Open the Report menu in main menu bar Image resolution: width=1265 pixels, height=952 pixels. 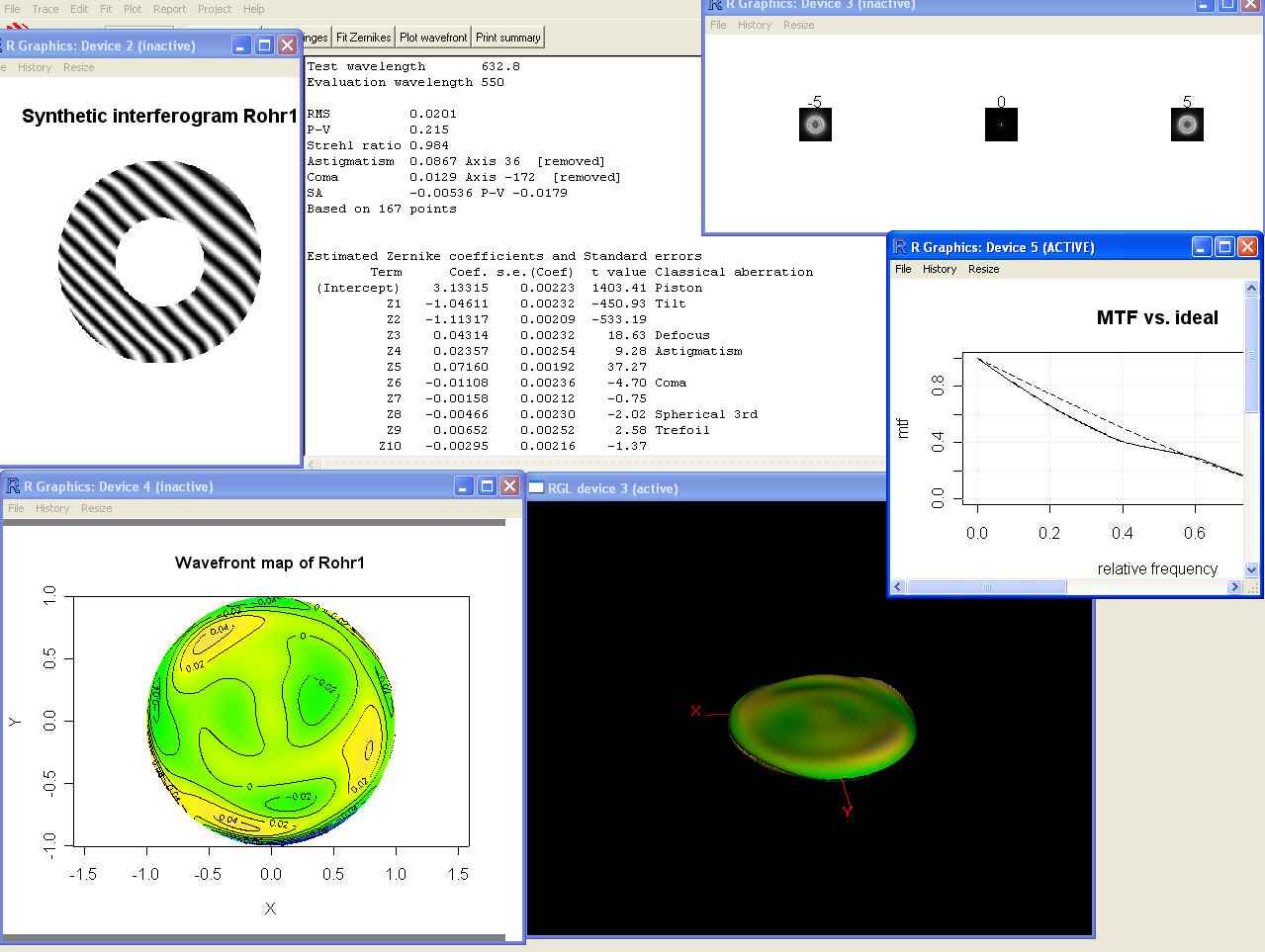tap(169, 9)
